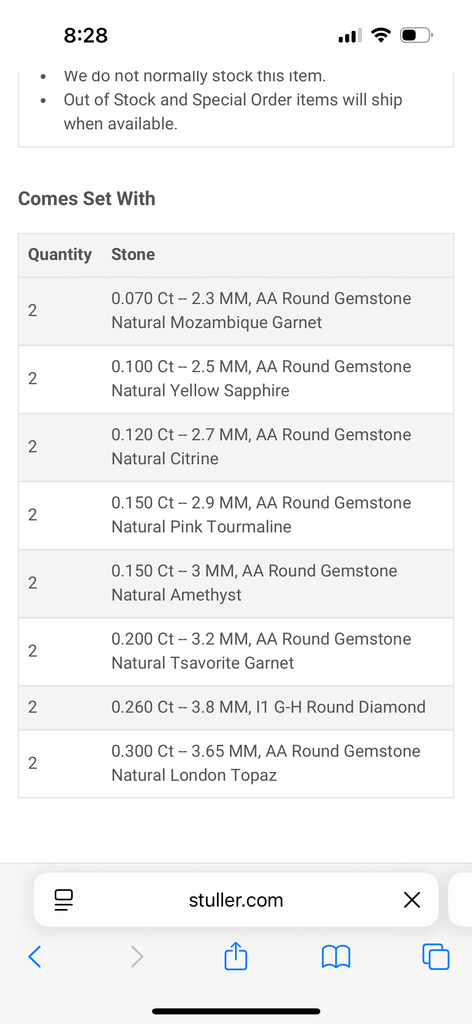Tap the Quantity column header
Screen dimensions: 472x1024
point(59,255)
